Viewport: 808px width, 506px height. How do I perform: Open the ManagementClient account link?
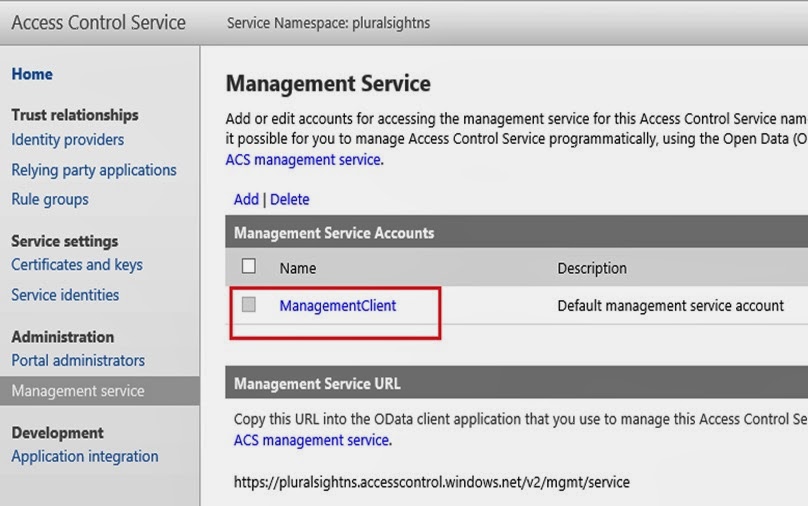(337, 306)
